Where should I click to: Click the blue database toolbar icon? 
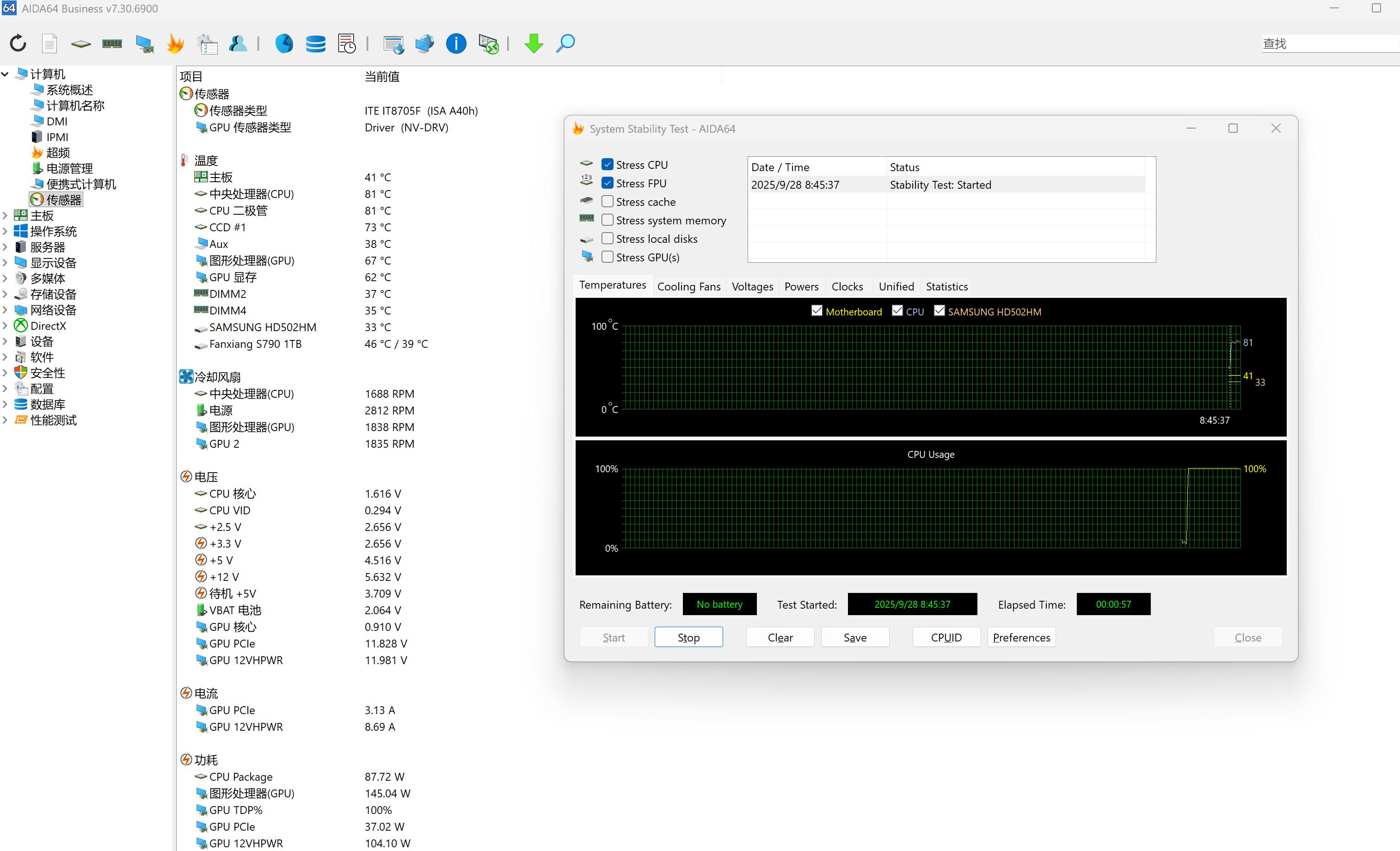point(315,43)
